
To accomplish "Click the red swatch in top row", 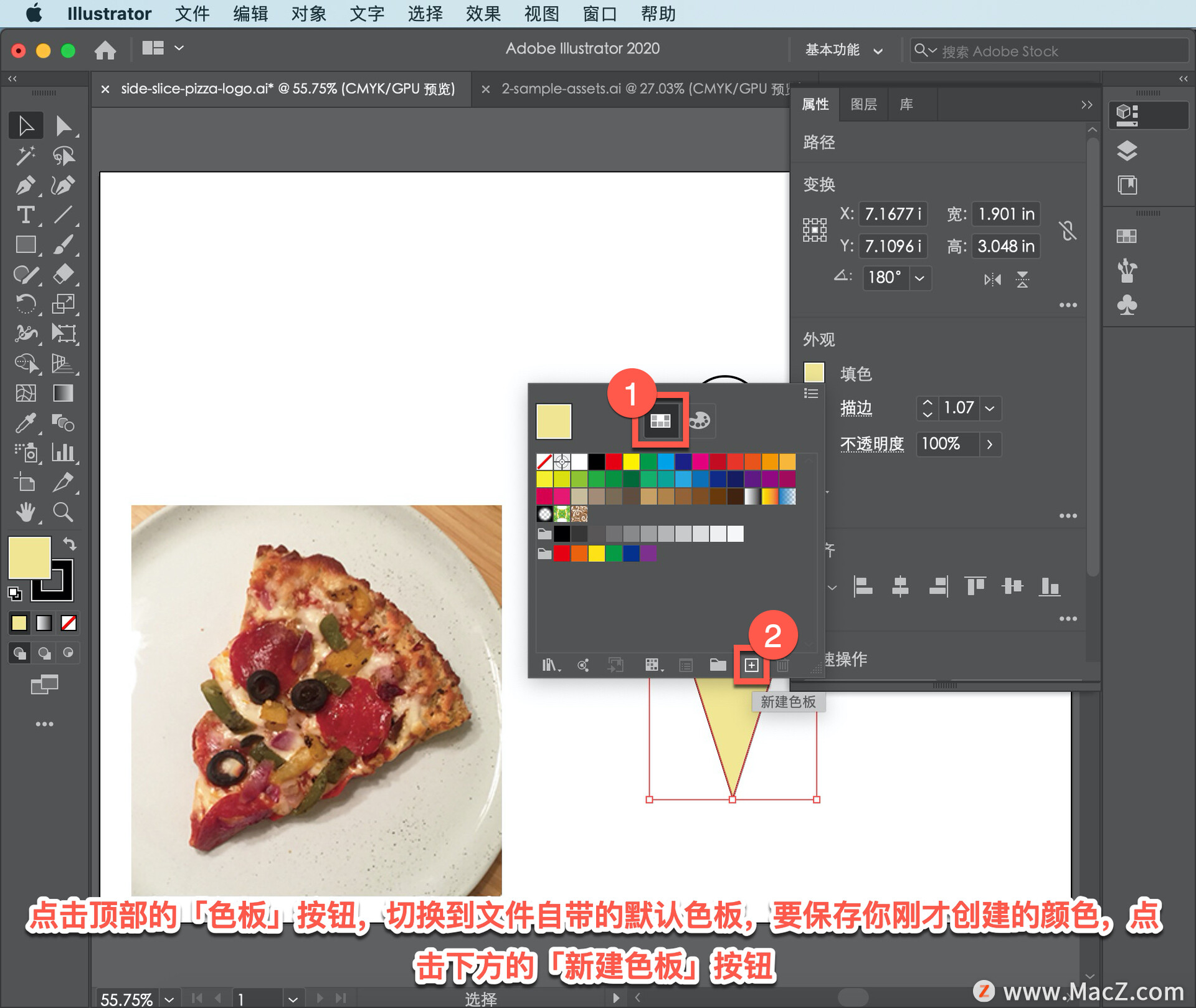I will (x=614, y=462).
